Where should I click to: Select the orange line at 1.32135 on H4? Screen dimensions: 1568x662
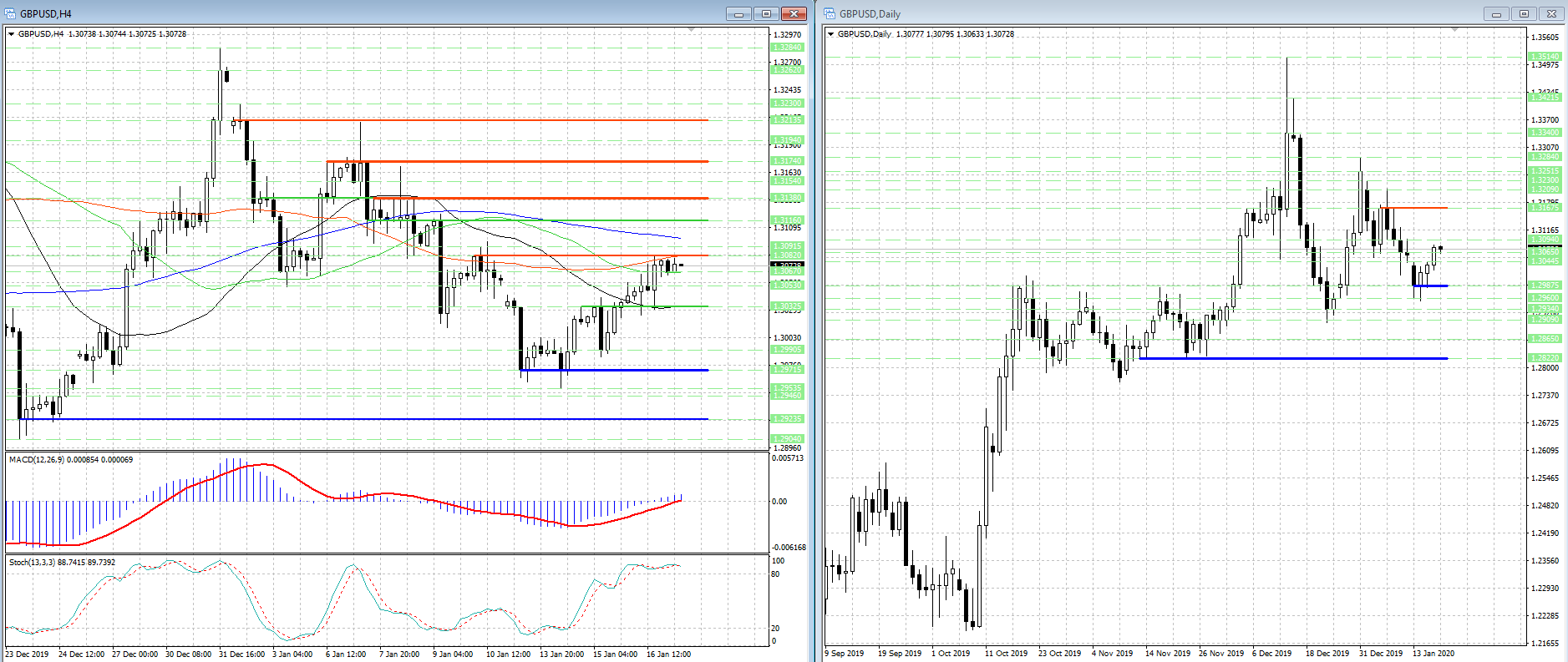pyautogui.click(x=472, y=120)
